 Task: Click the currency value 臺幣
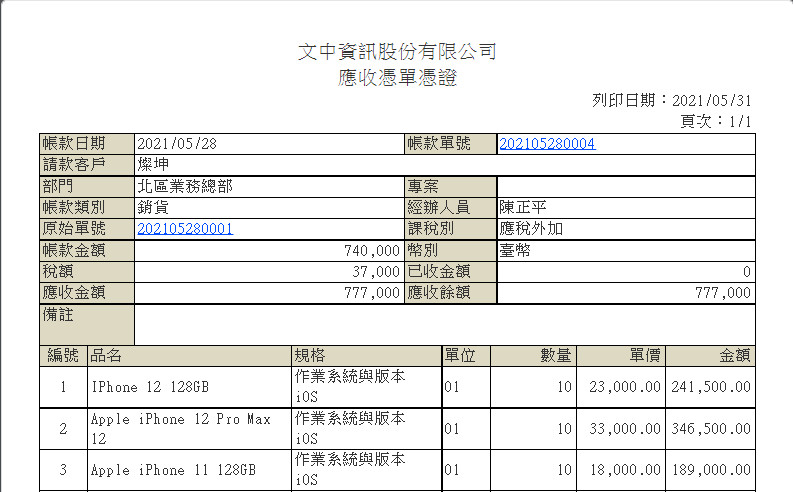(x=515, y=250)
